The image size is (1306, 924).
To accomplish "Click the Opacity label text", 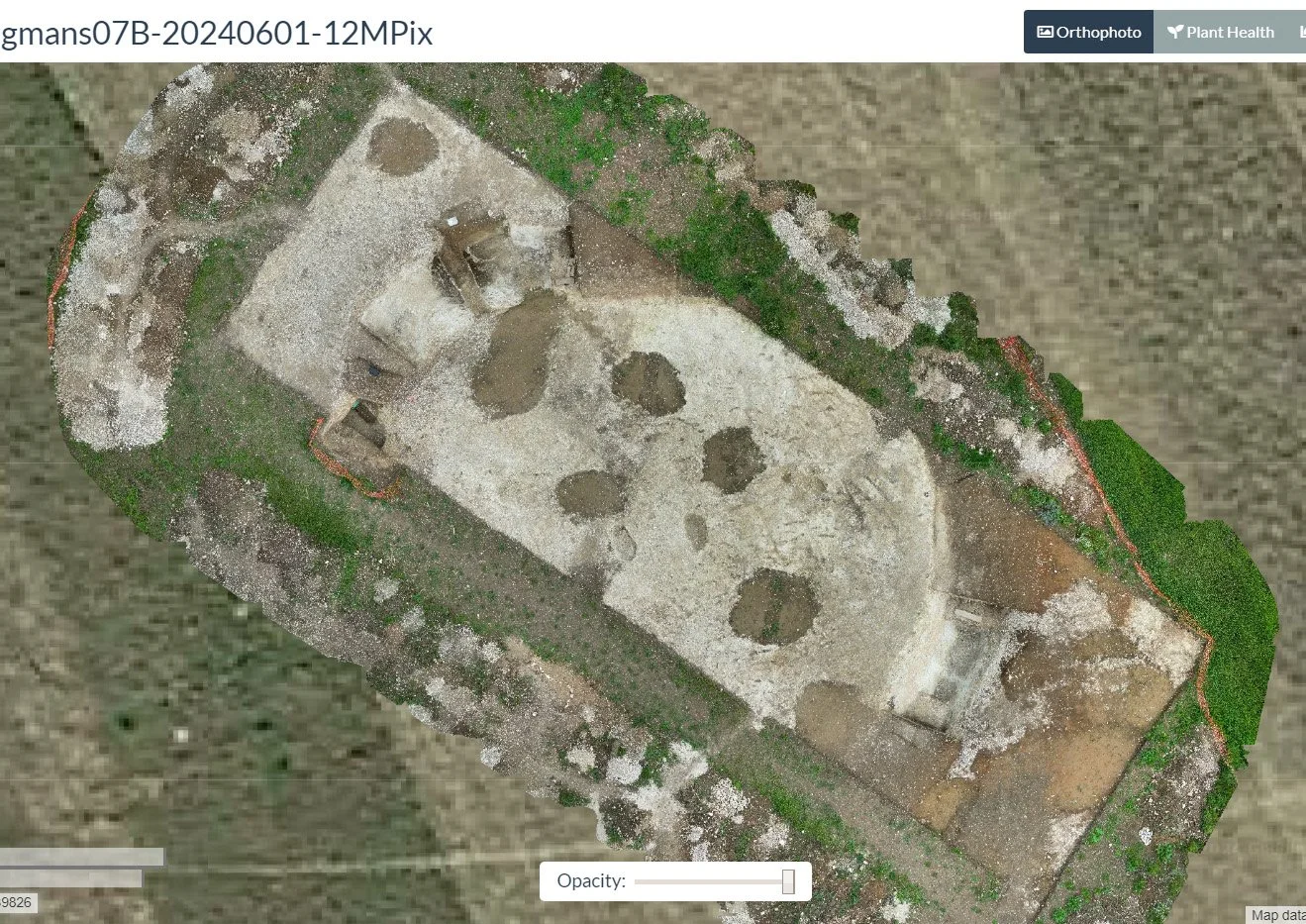I will click(x=591, y=880).
